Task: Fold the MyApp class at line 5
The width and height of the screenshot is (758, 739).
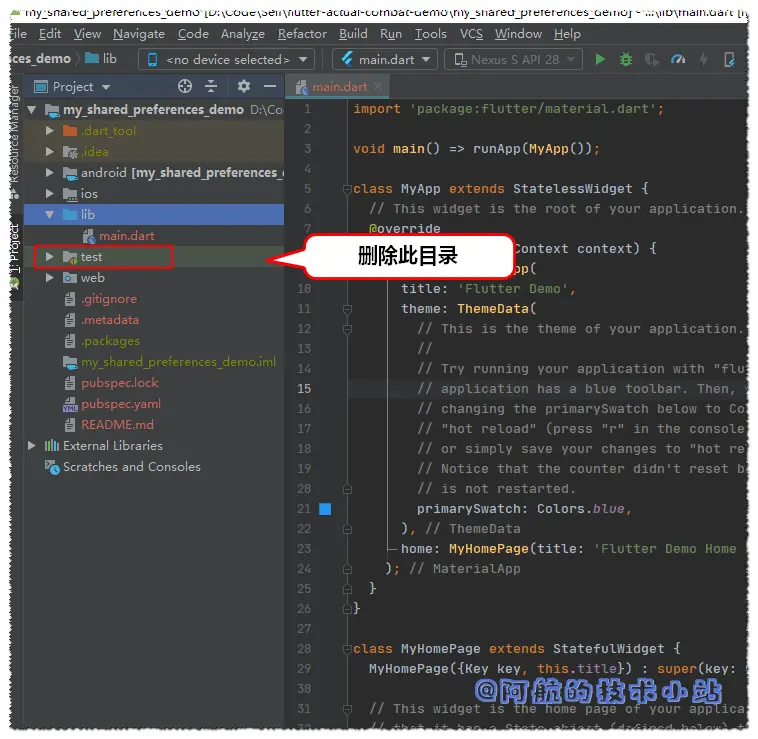Action: coord(347,189)
